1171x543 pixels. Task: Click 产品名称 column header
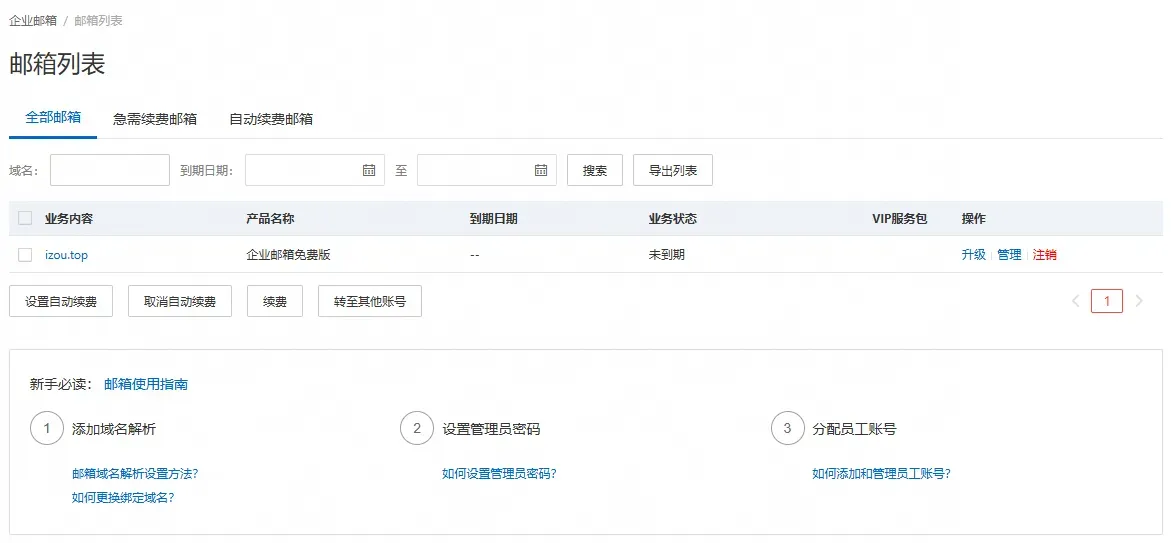[x=270, y=219]
